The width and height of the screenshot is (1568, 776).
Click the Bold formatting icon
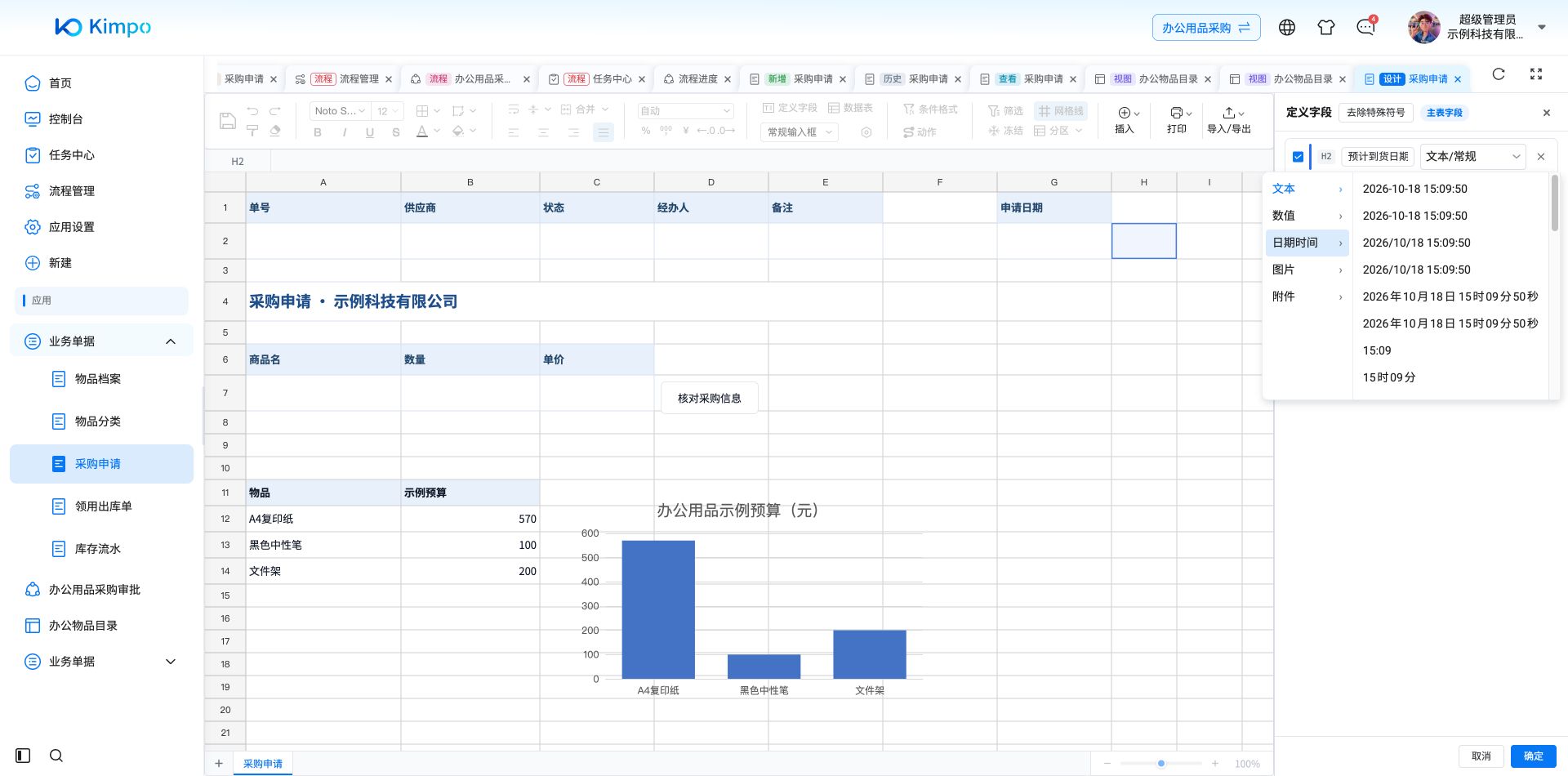[318, 132]
